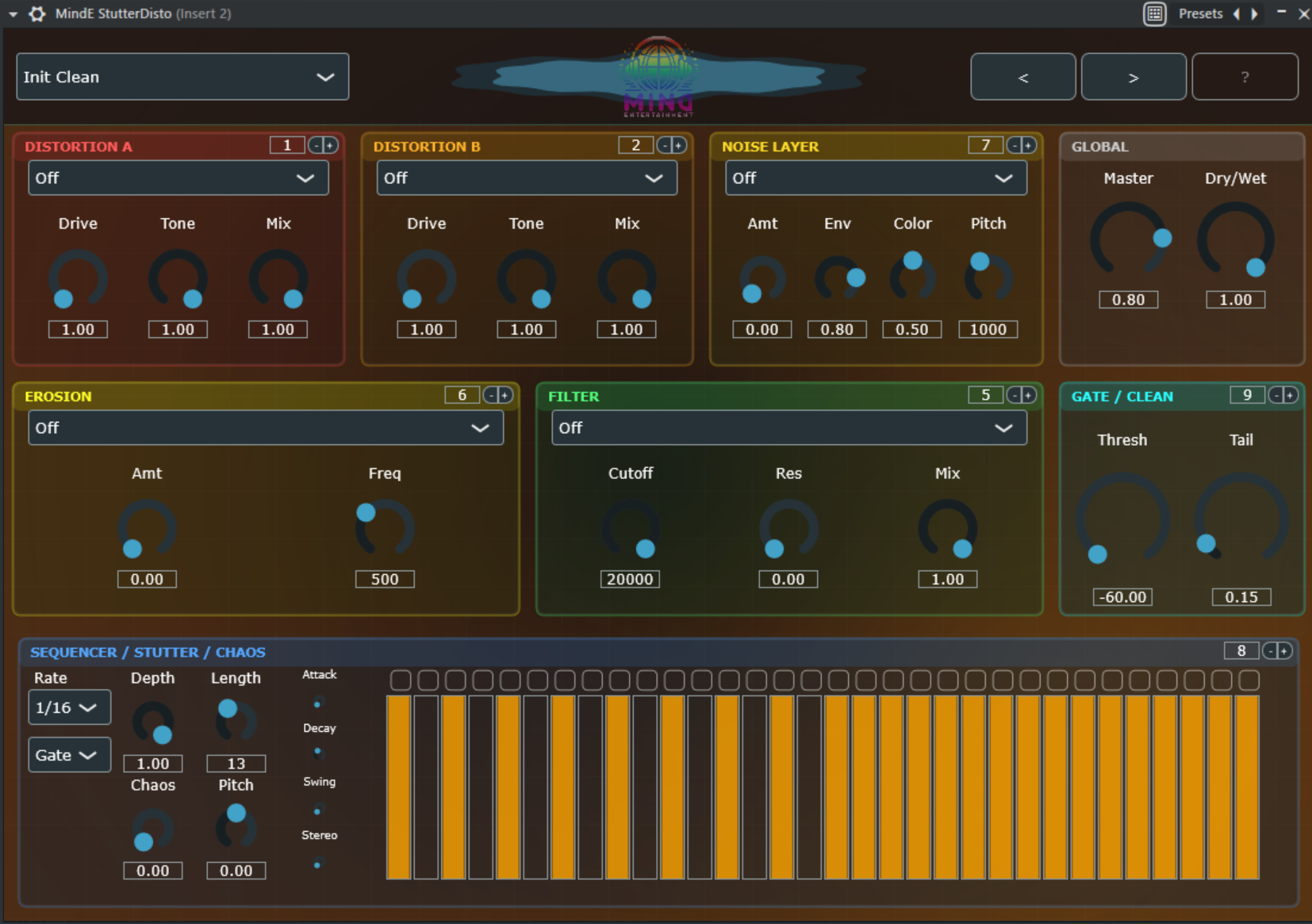Select next preset arrow in title bar
Image resolution: width=1312 pixels, height=924 pixels.
(1254, 13)
